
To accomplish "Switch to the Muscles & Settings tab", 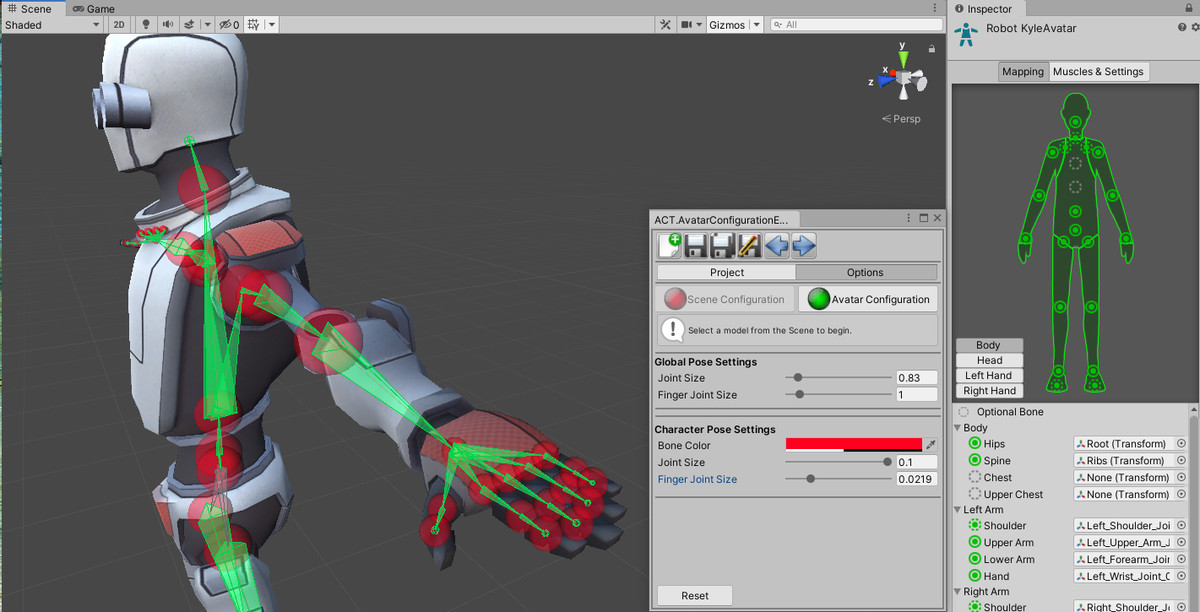I will 1098,71.
